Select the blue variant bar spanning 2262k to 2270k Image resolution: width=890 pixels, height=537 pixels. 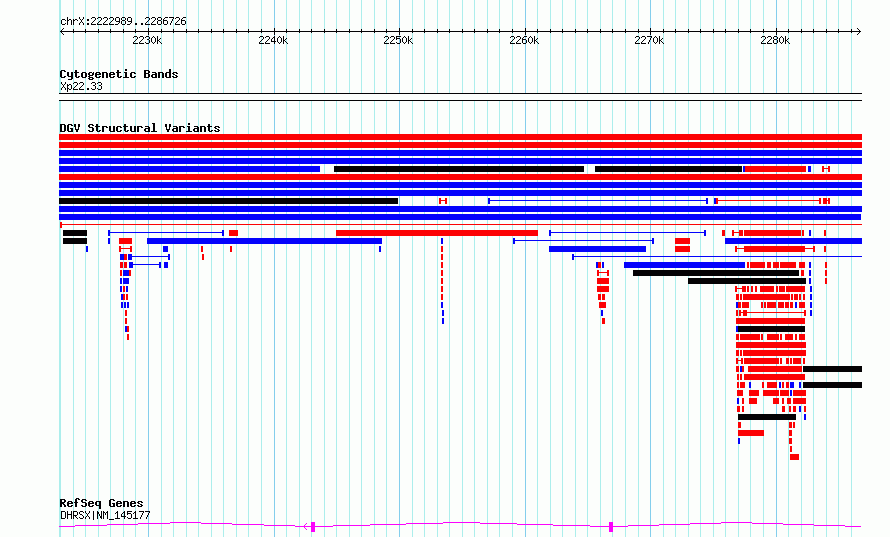pos(597,249)
